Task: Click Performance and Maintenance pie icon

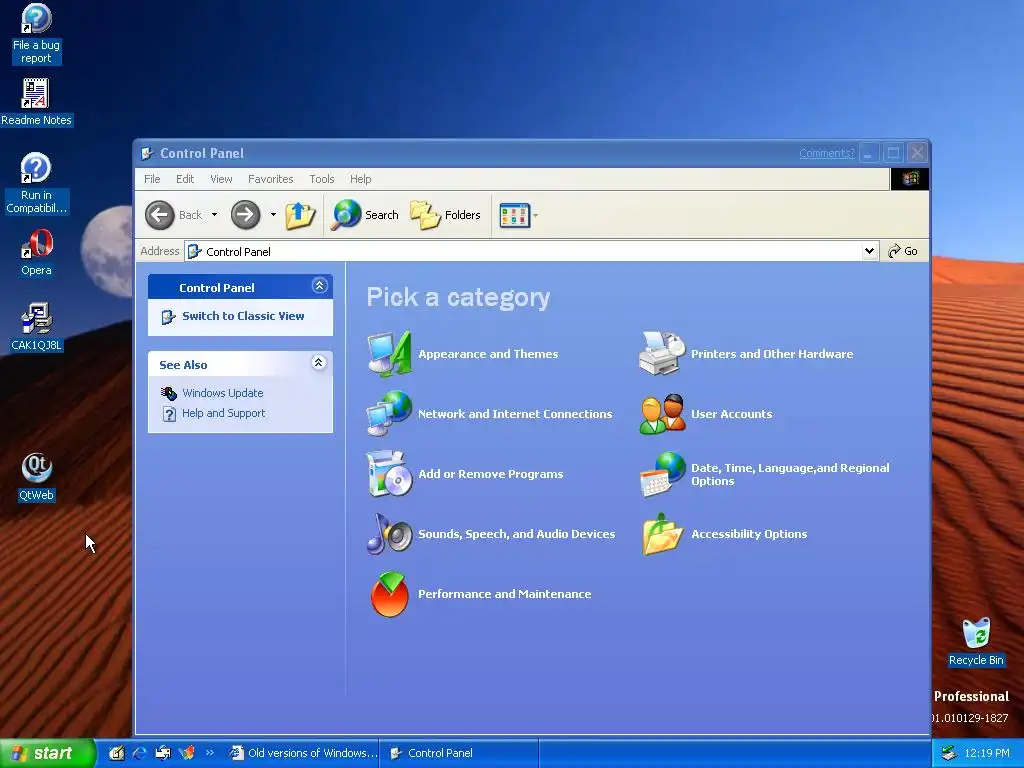Action: (390, 594)
